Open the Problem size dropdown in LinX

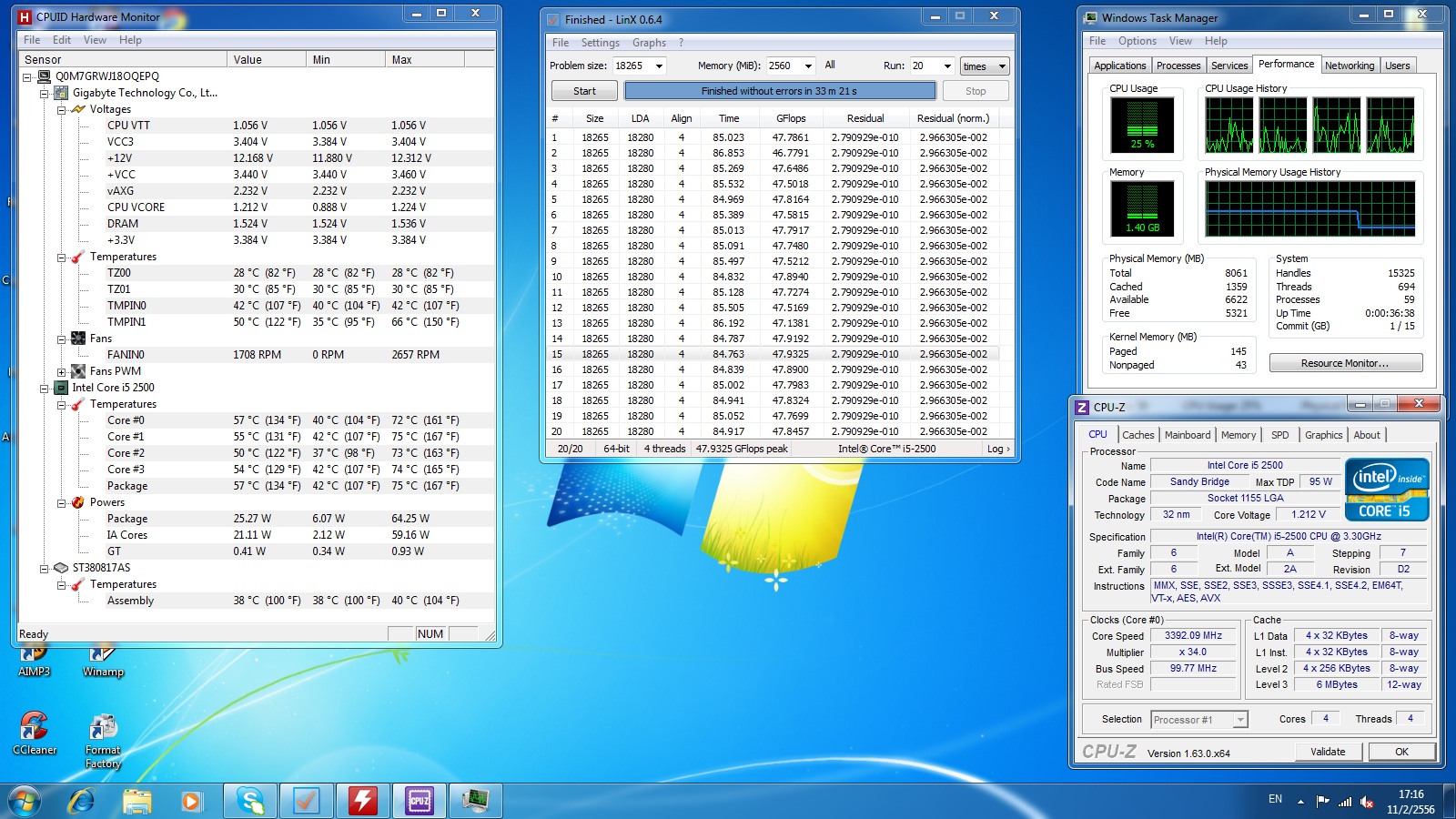(x=659, y=66)
